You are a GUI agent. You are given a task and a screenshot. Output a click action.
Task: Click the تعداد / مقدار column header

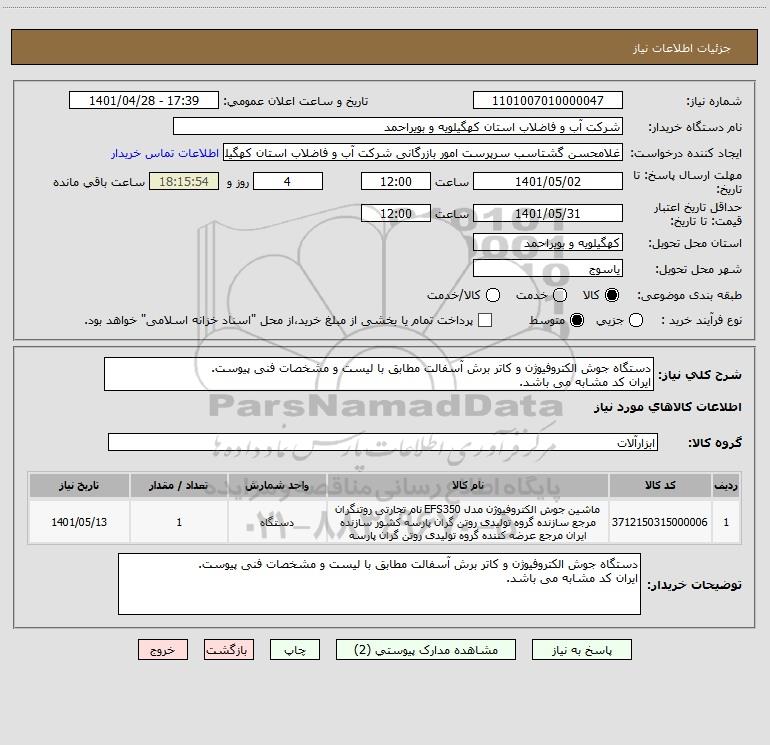click(x=179, y=485)
